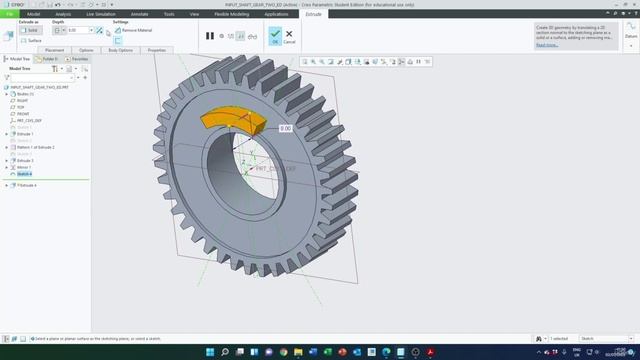Expand the Extrude 3 feature
Screen dimensions: 640x360
pos(7,160)
